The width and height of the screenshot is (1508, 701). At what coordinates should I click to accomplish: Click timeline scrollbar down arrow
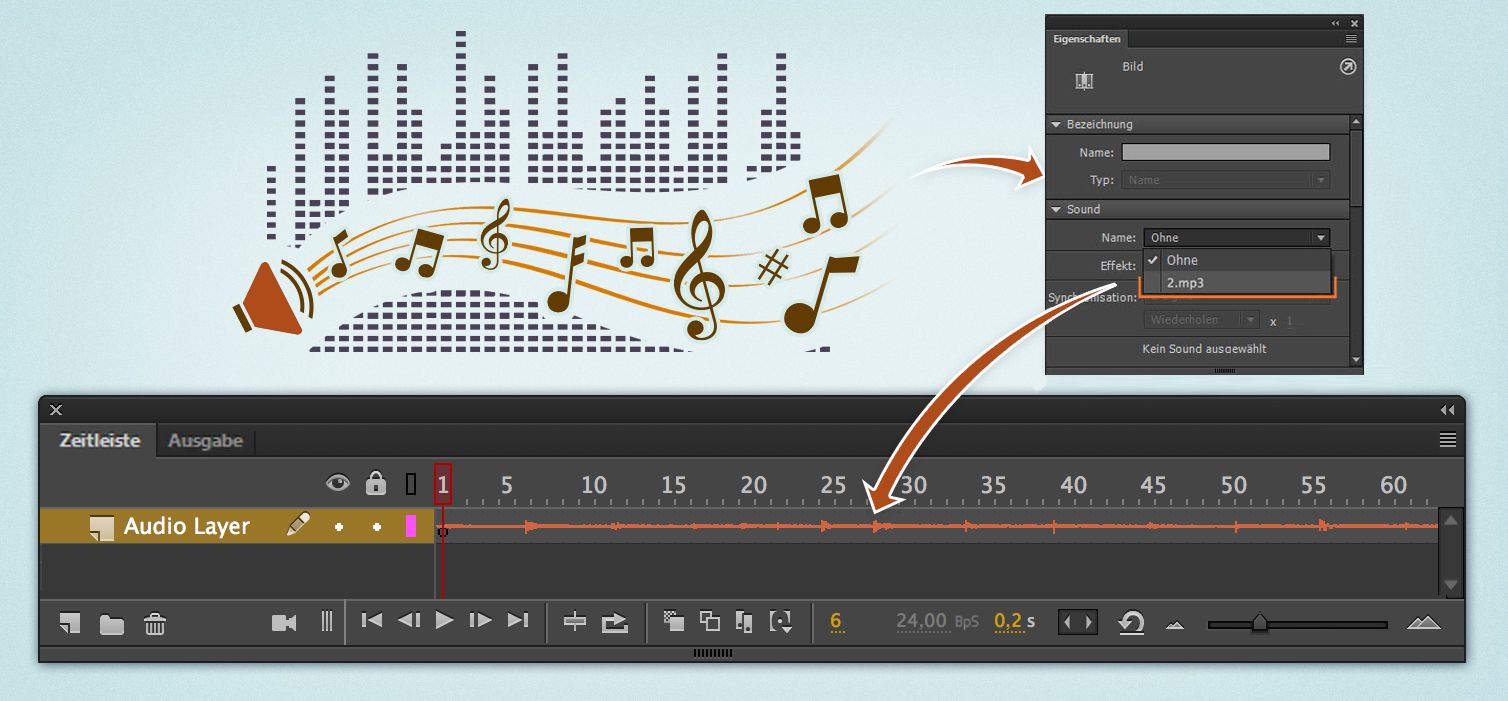(x=1451, y=585)
